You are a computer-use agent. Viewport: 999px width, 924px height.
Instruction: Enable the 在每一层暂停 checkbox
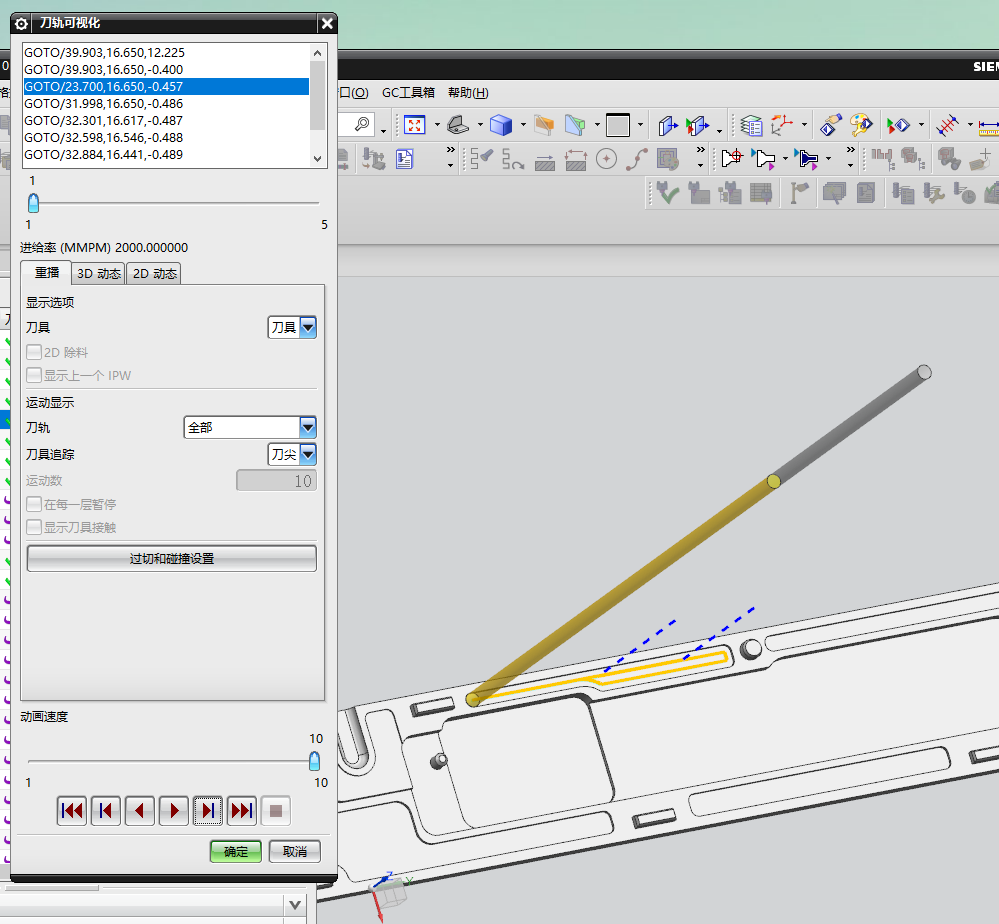35,504
